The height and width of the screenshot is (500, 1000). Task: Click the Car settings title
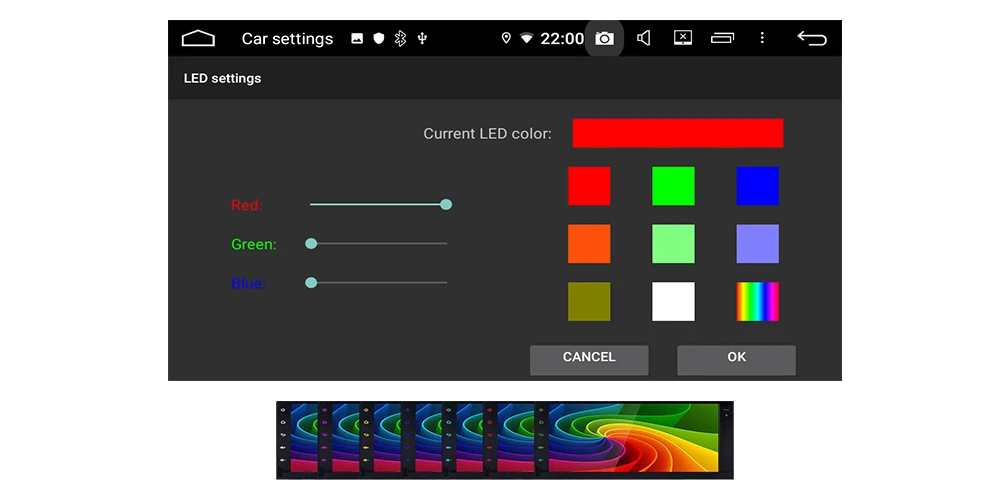[287, 39]
